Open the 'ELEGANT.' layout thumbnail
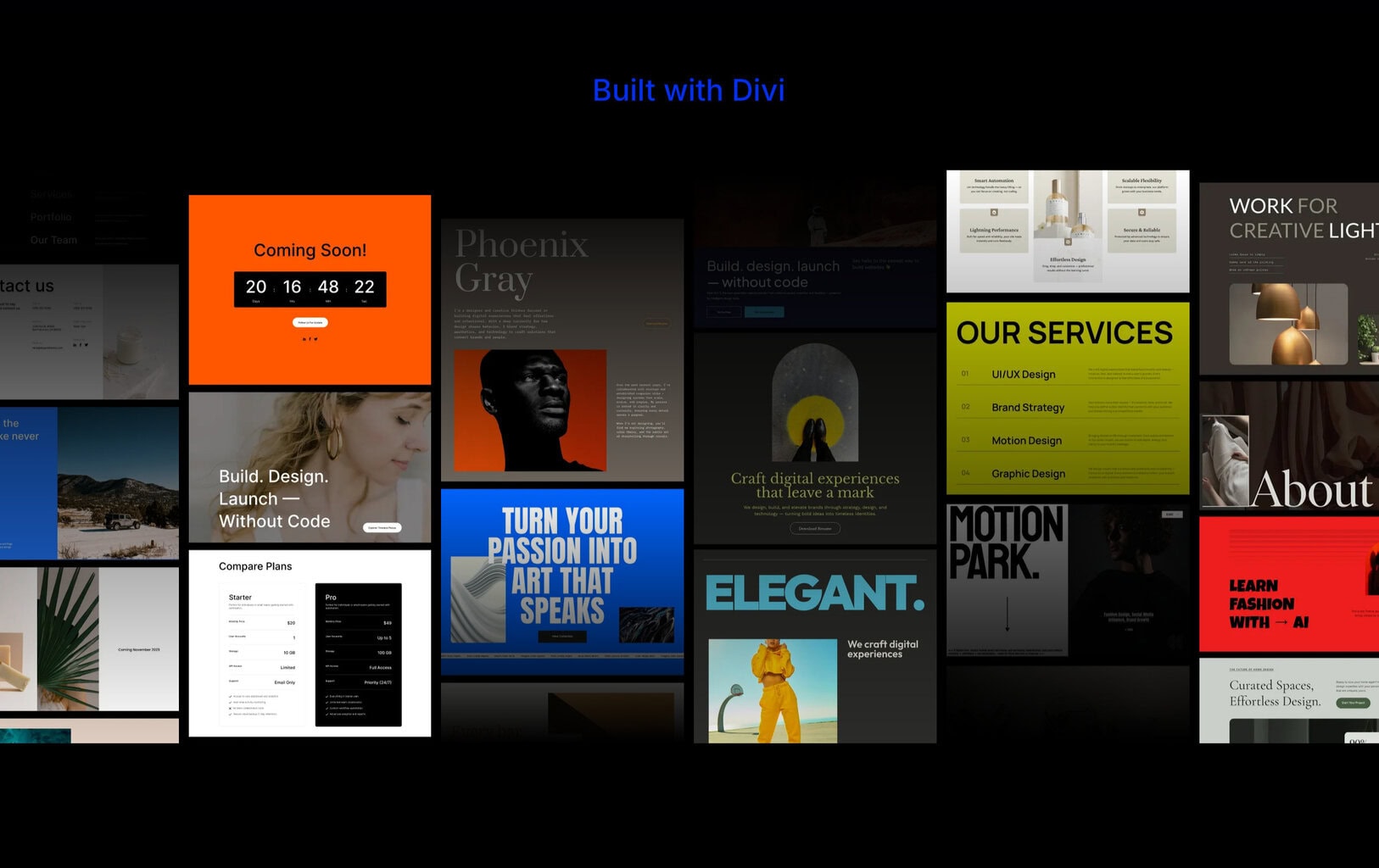Image resolution: width=1379 pixels, height=868 pixels. (815, 647)
